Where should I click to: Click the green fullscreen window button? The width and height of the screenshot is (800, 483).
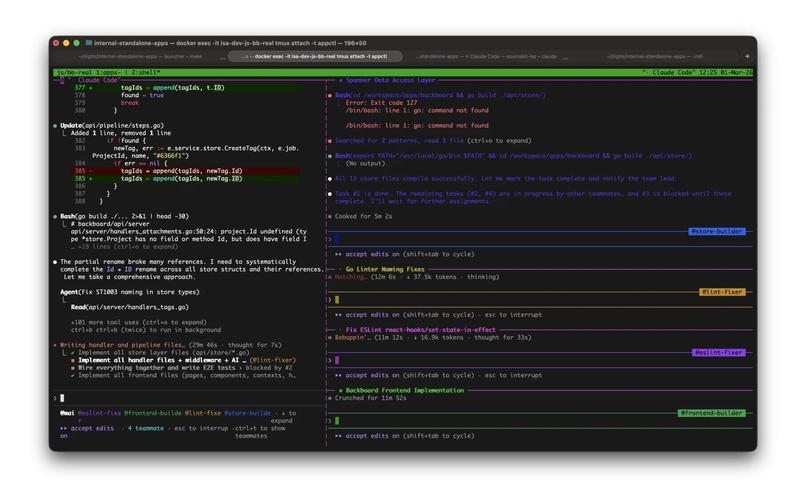76,43
